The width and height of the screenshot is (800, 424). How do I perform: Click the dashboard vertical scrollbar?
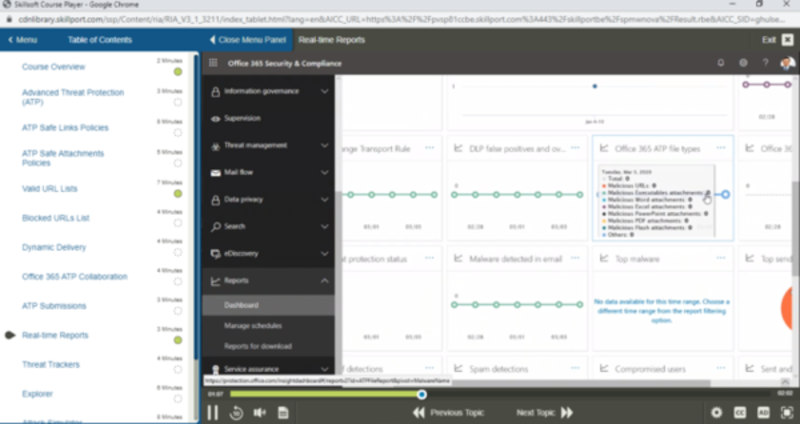[796, 230]
